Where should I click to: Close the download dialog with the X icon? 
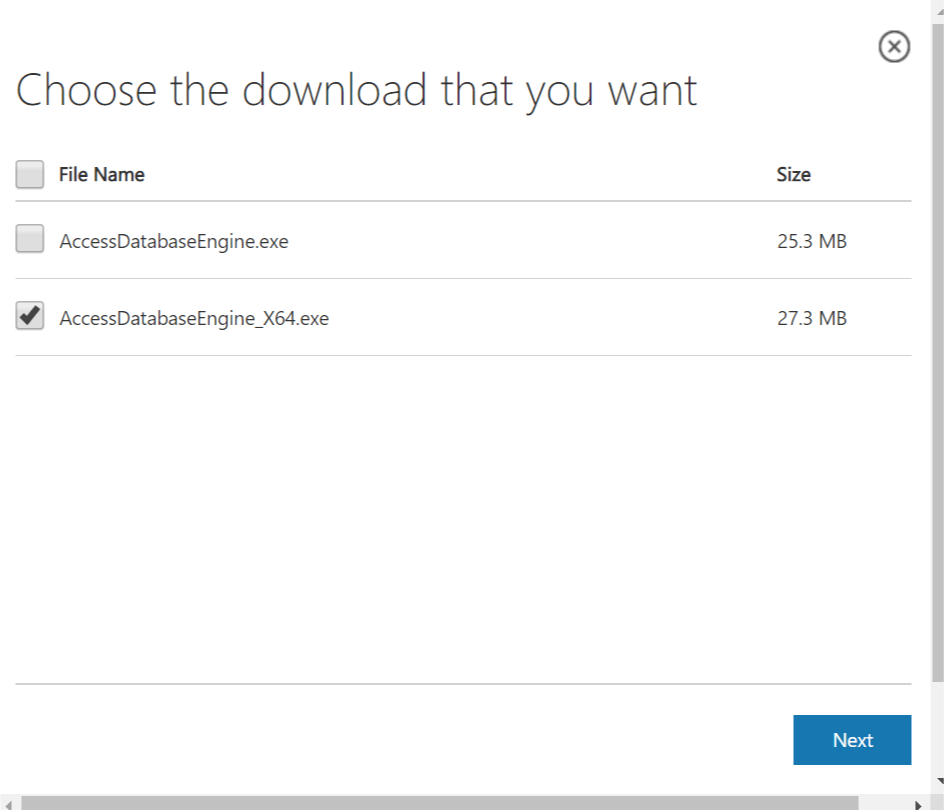pyautogui.click(x=894, y=47)
